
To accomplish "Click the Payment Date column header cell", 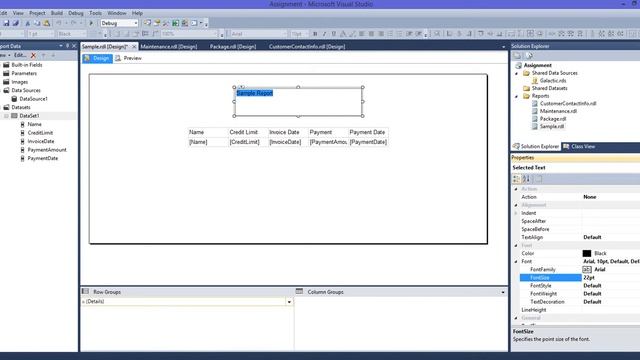I will pyautogui.click(x=368, y=132).
